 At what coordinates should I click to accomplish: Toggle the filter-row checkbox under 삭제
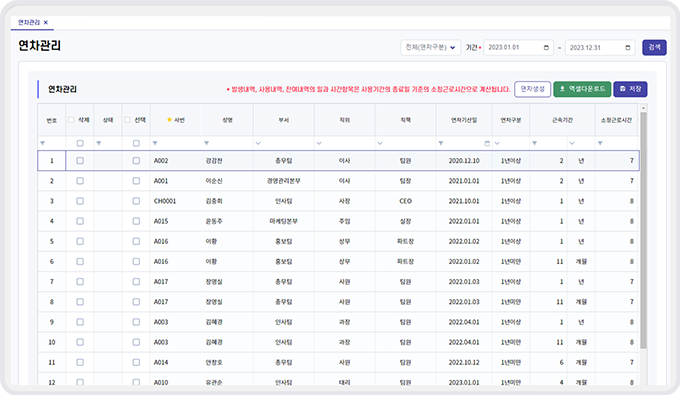click(80, 143)
